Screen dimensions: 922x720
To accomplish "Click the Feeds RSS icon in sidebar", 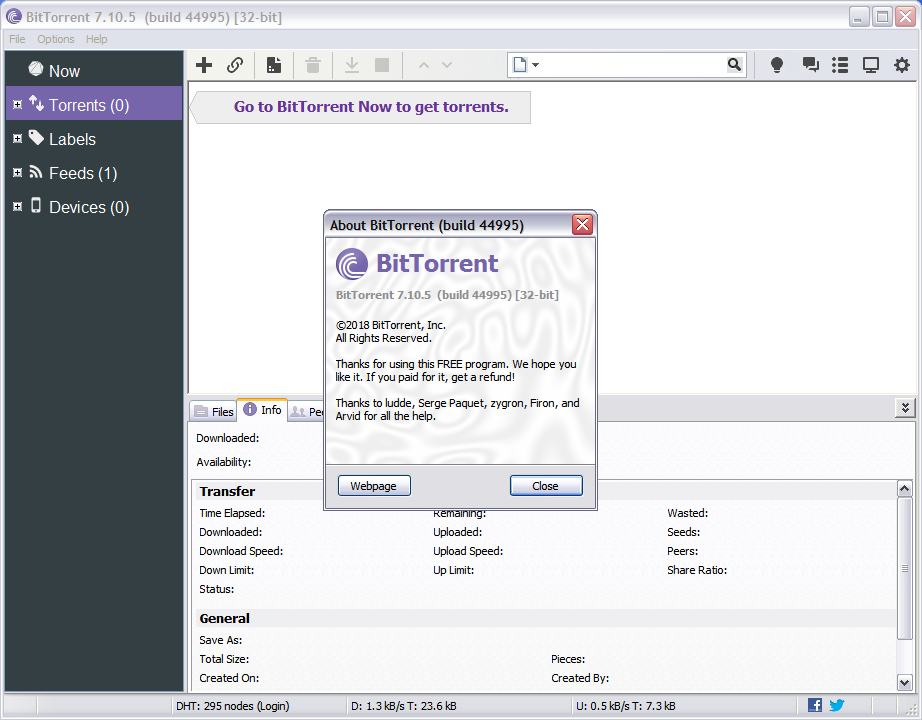I will (x=36, y=172).
